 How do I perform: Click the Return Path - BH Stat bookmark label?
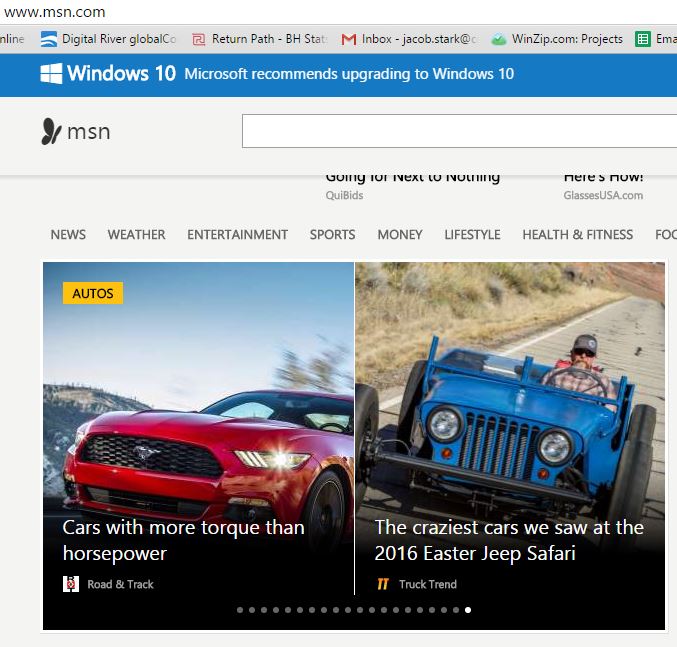tap(269, 39)
